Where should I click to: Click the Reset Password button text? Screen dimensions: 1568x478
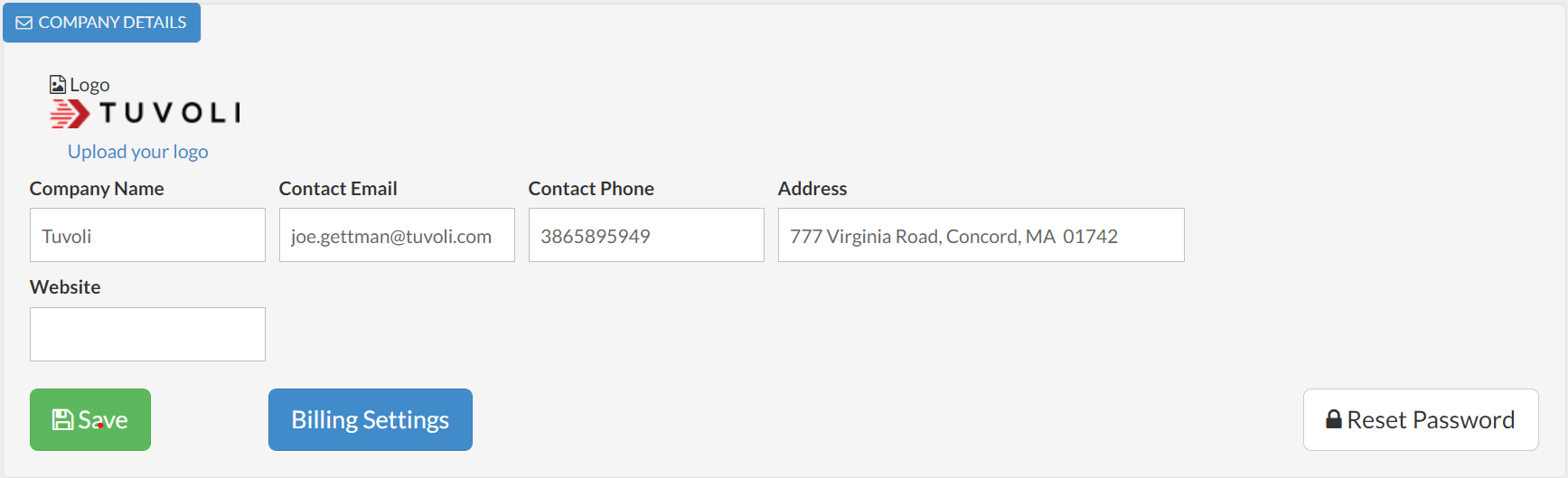click(x=1430, y=420)
